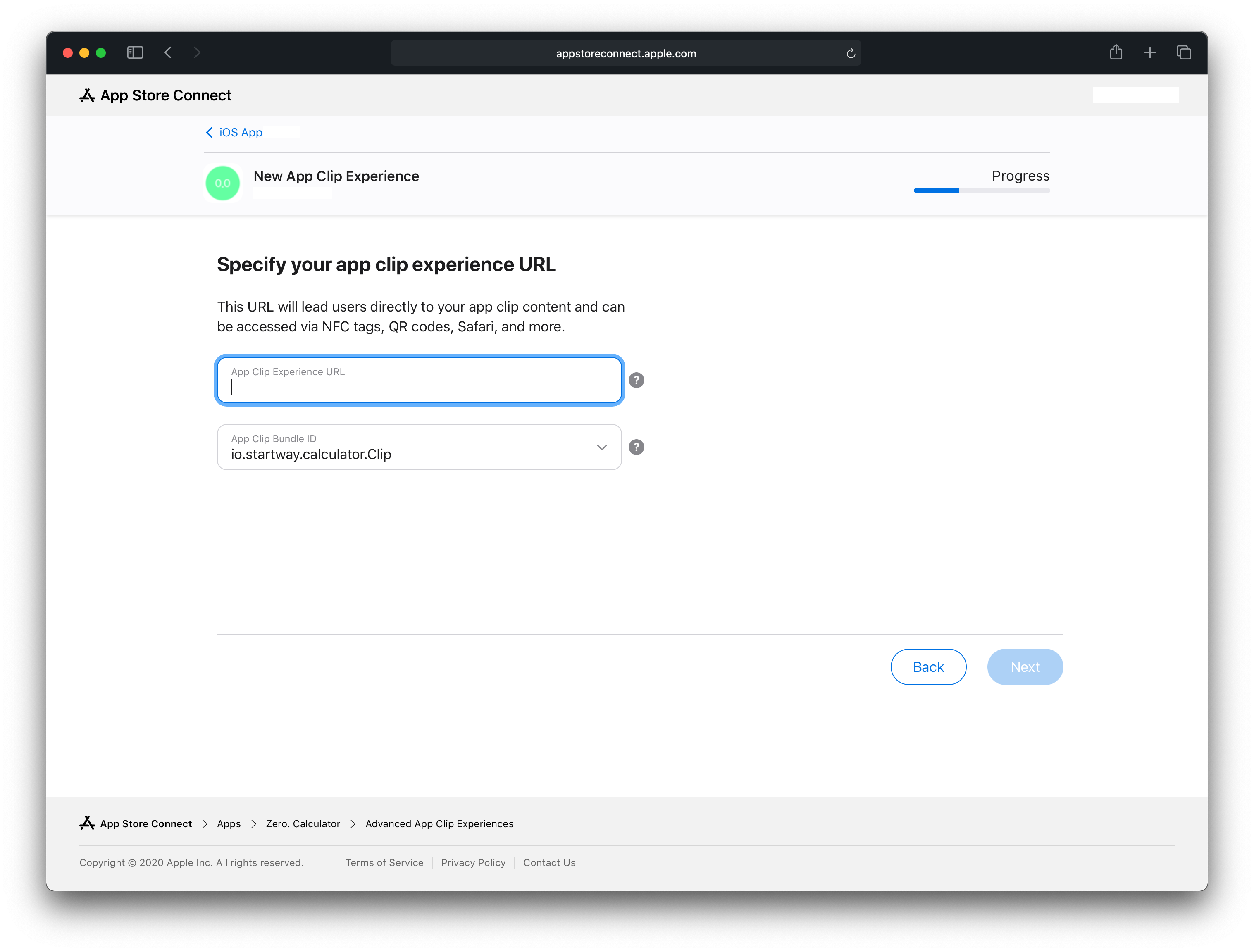Click the Next button
The height and width of the screenshot is (952, 1254).
point(1025,667)
